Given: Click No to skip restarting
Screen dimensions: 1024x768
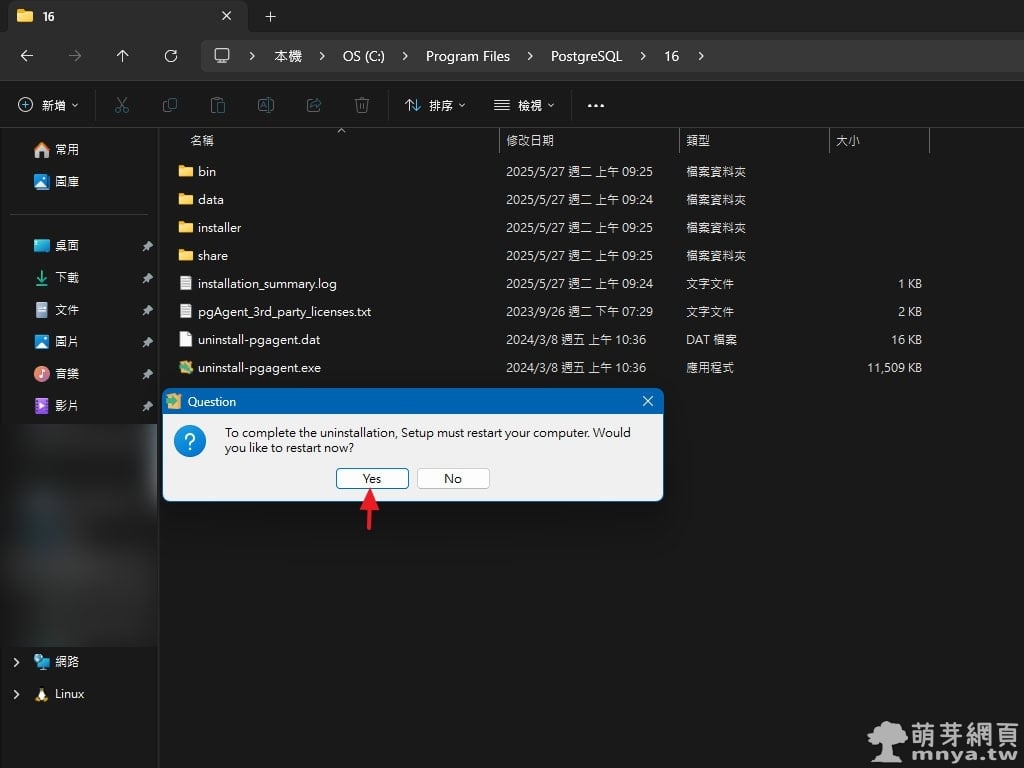Looking at the screenshot, I should [453, 479].
